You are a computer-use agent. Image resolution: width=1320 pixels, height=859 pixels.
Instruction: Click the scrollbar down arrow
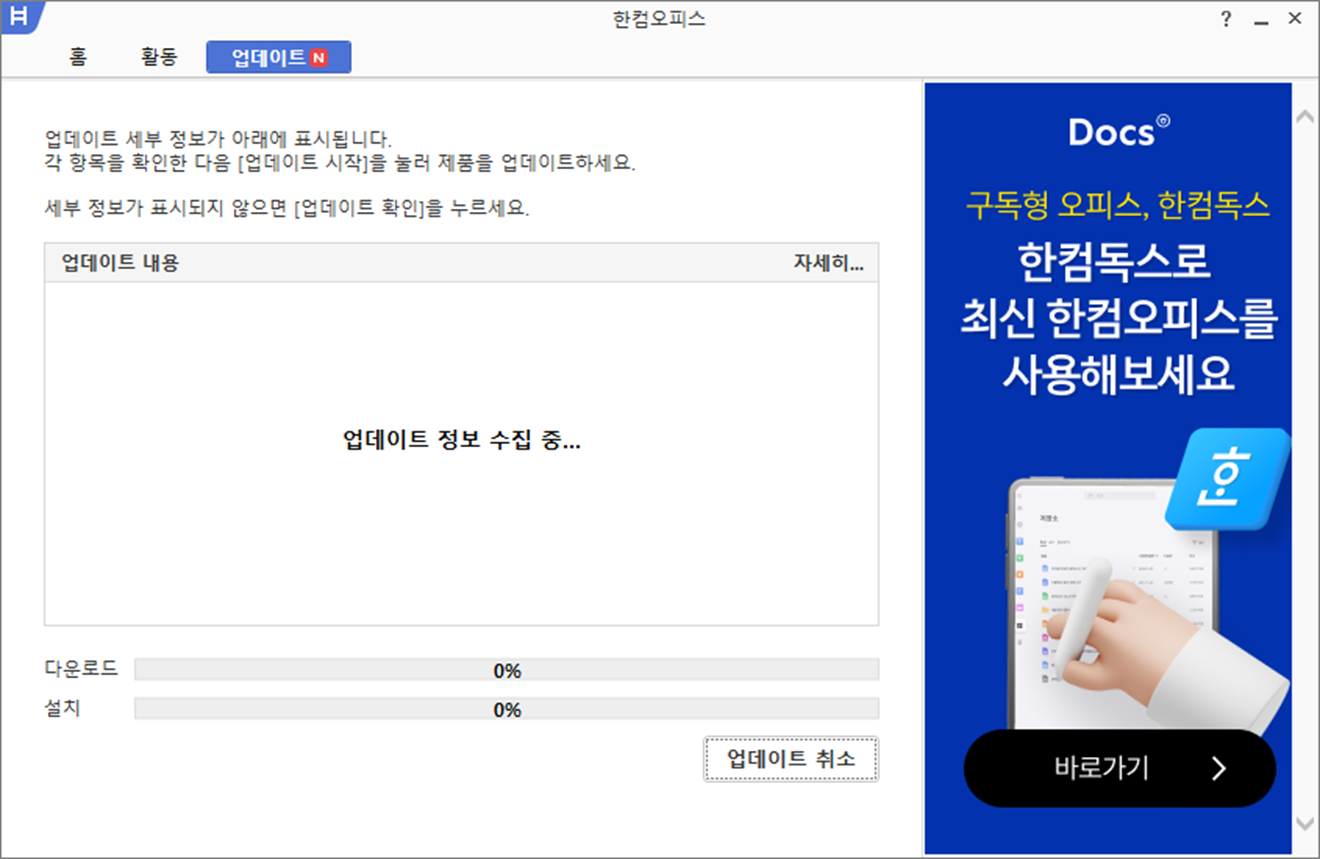[1305, 822]
